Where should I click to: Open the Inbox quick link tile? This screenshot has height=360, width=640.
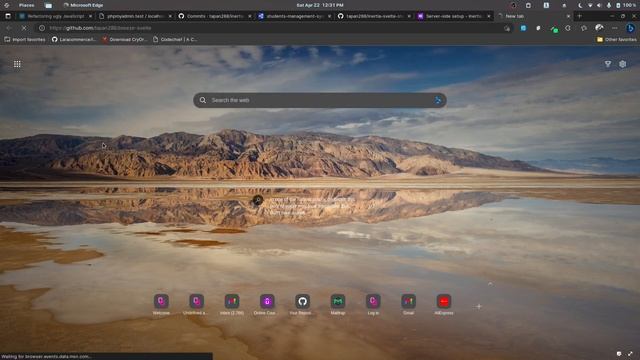click(232, 304)
